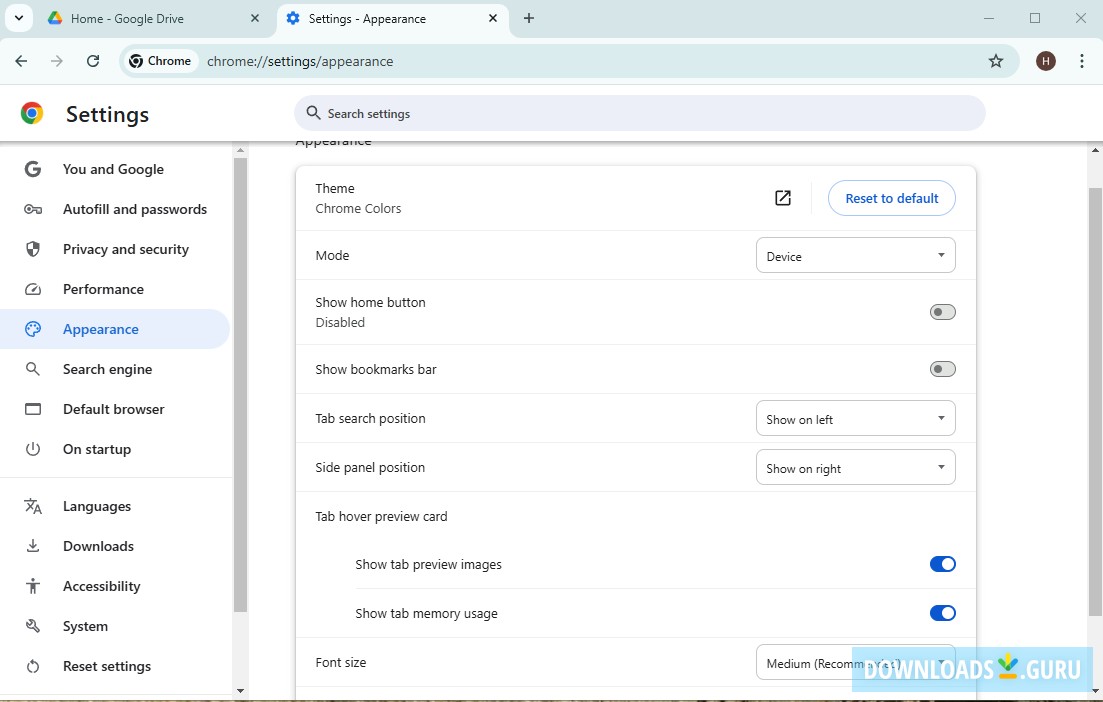Click the speedometer Performance icon

[x=32, y=289]
